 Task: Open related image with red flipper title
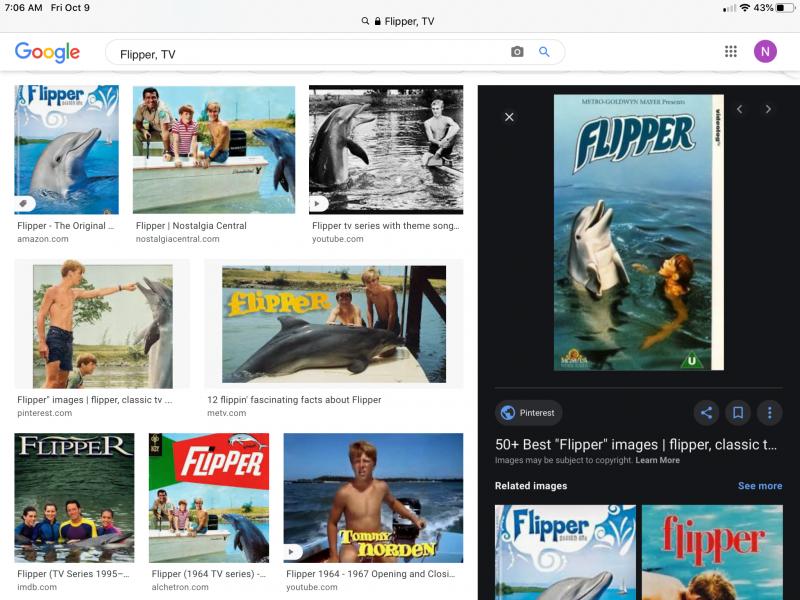coord(712,552)
